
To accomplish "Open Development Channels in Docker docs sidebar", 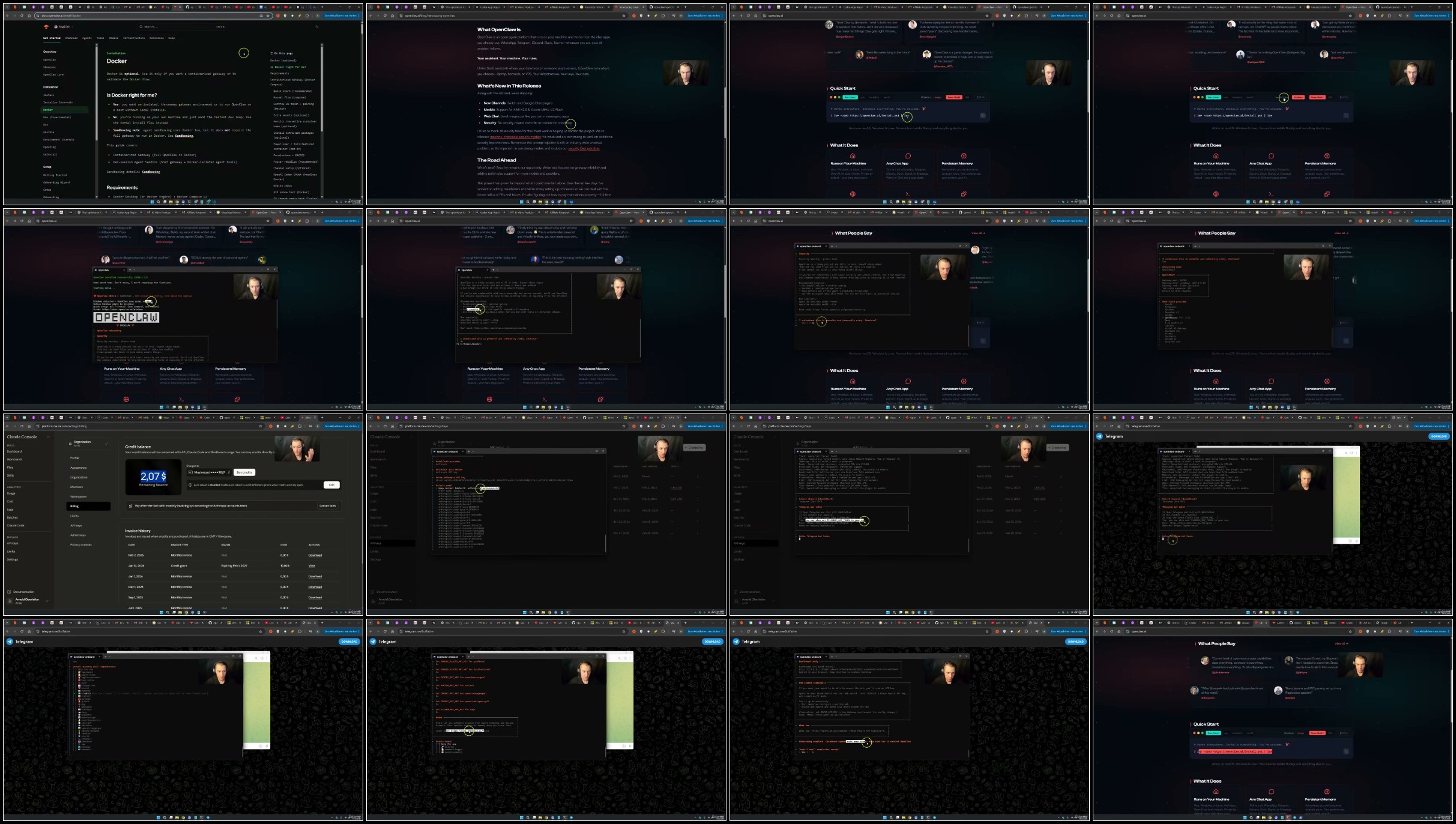I will tap(58, 139).
